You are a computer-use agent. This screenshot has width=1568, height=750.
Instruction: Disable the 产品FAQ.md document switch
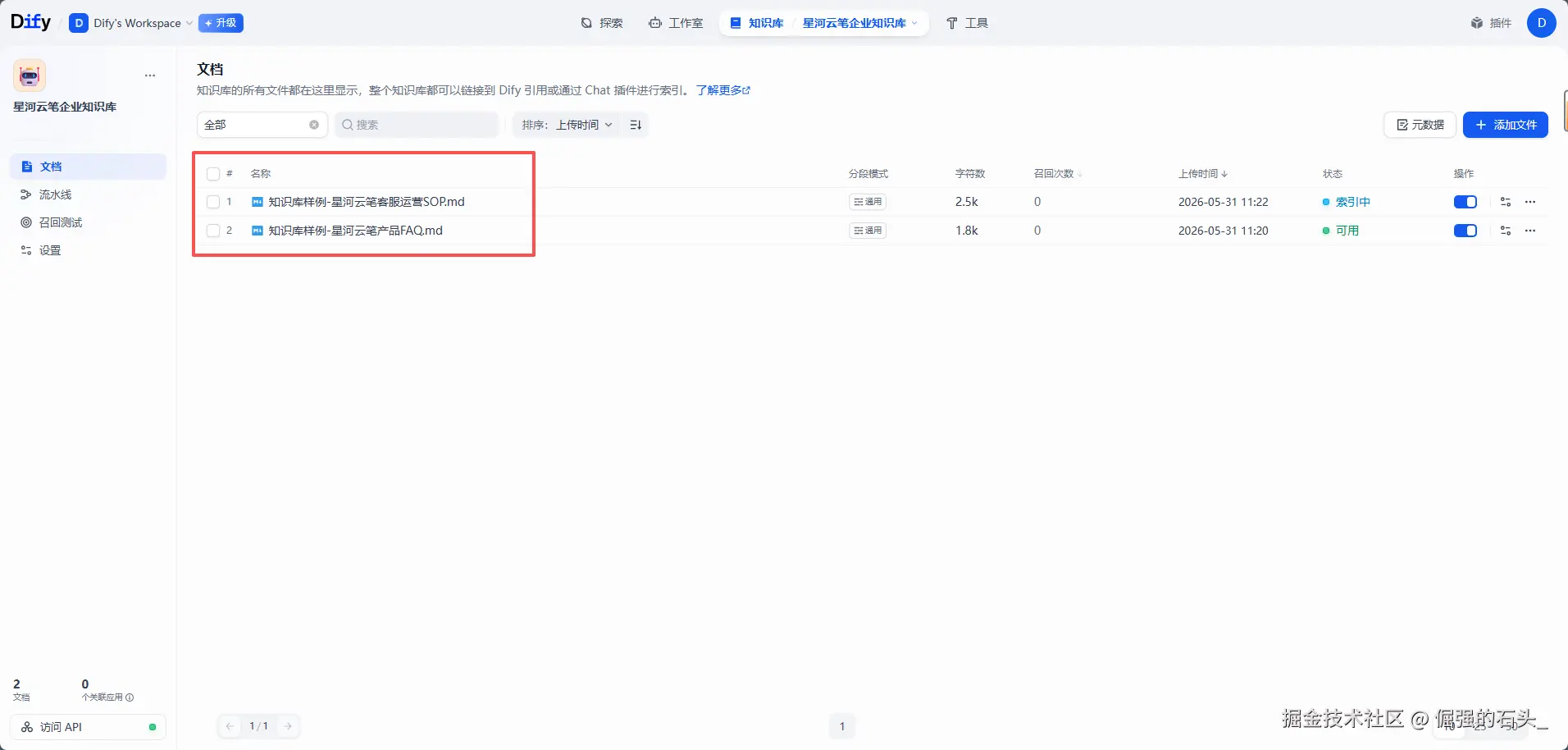coord(1465,231)
